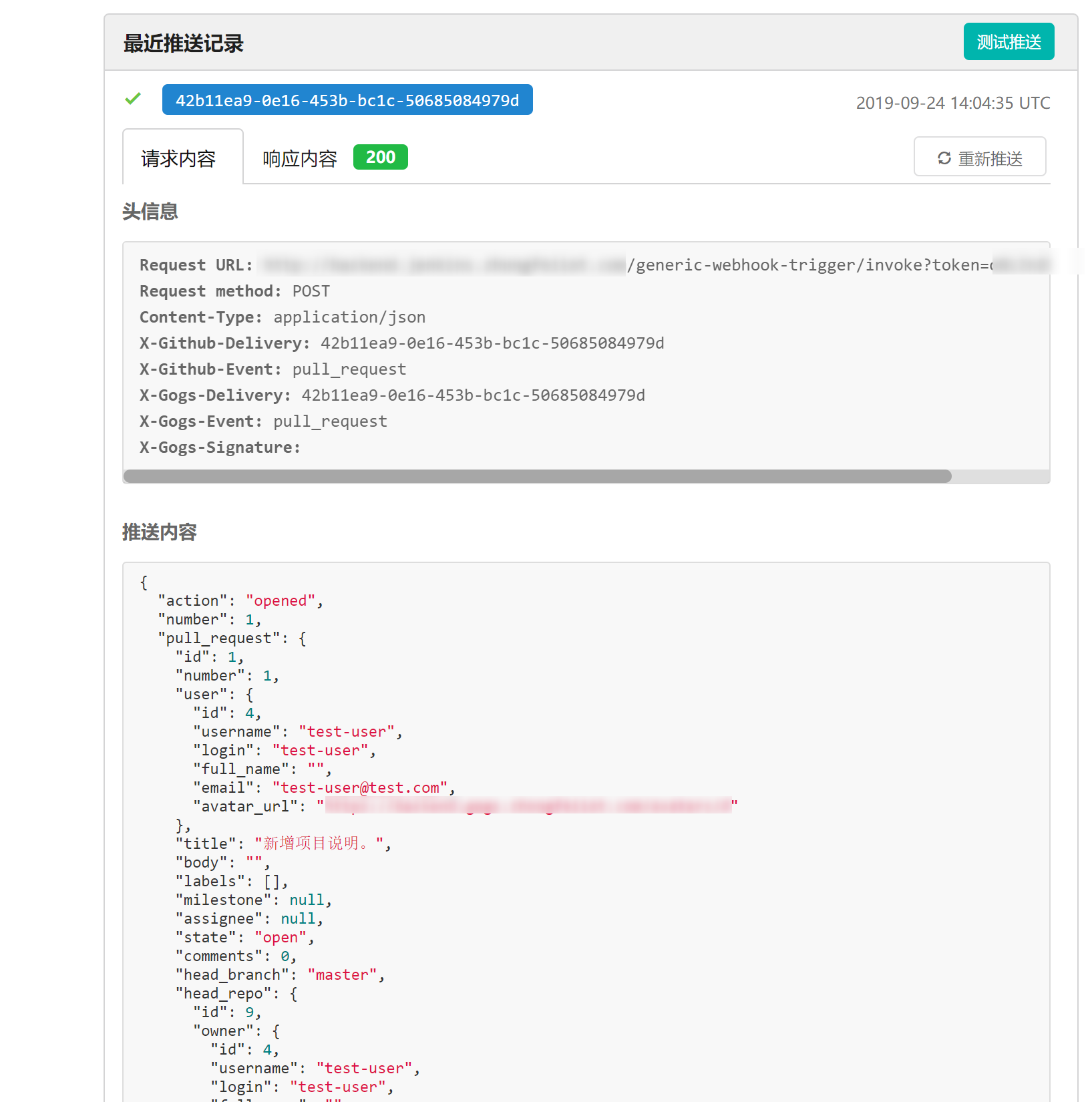Click the X-Gogs-Signature header line
Screen dimensions: 1092x1102
220,447
